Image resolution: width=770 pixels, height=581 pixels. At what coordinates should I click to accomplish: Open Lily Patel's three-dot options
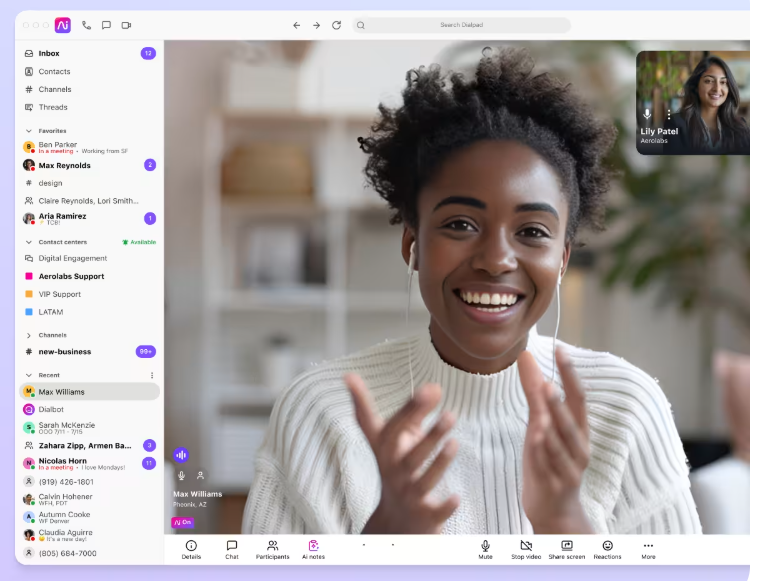[669, 114]
